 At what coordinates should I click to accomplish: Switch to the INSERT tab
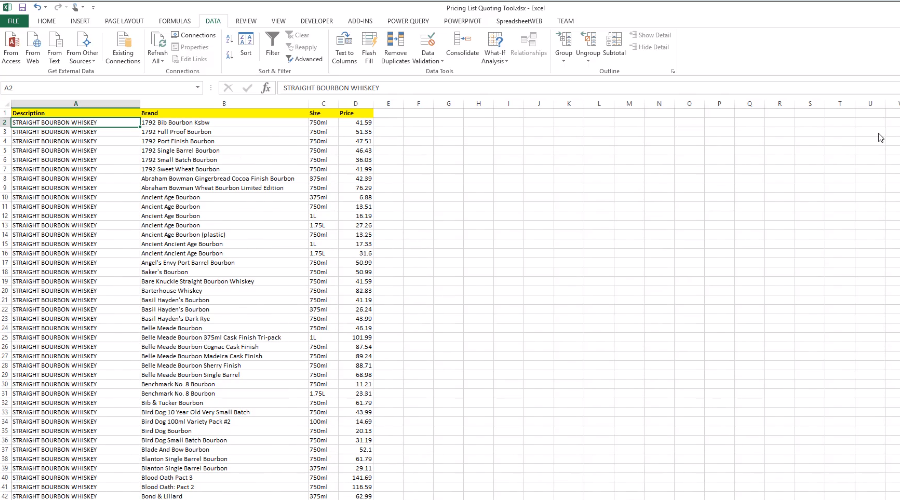pyautogui.click(x=80, y=21)
